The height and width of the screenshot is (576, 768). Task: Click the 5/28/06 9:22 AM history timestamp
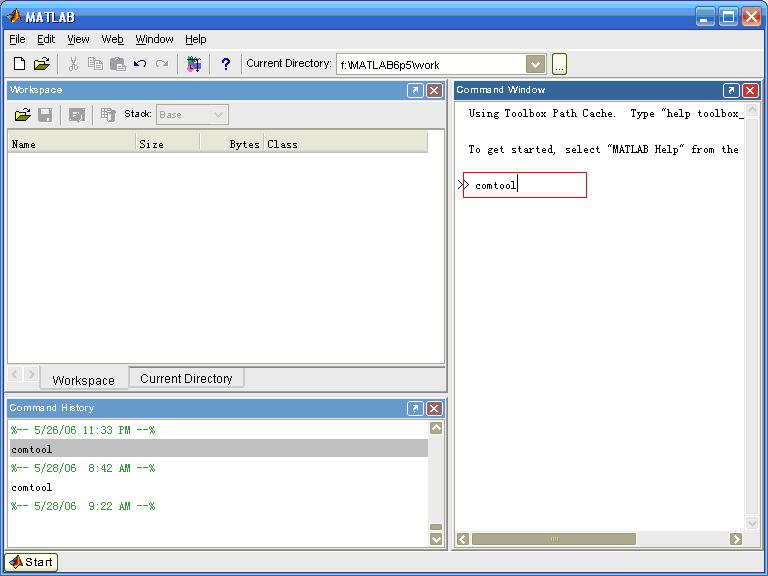click(x=83, y=506)
